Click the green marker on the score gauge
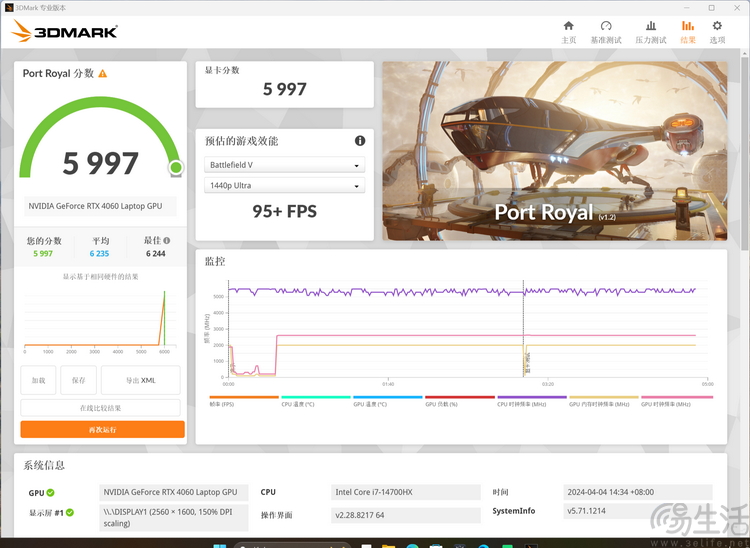This screenshot has height=548, width=750. click(x=176, y=167)
